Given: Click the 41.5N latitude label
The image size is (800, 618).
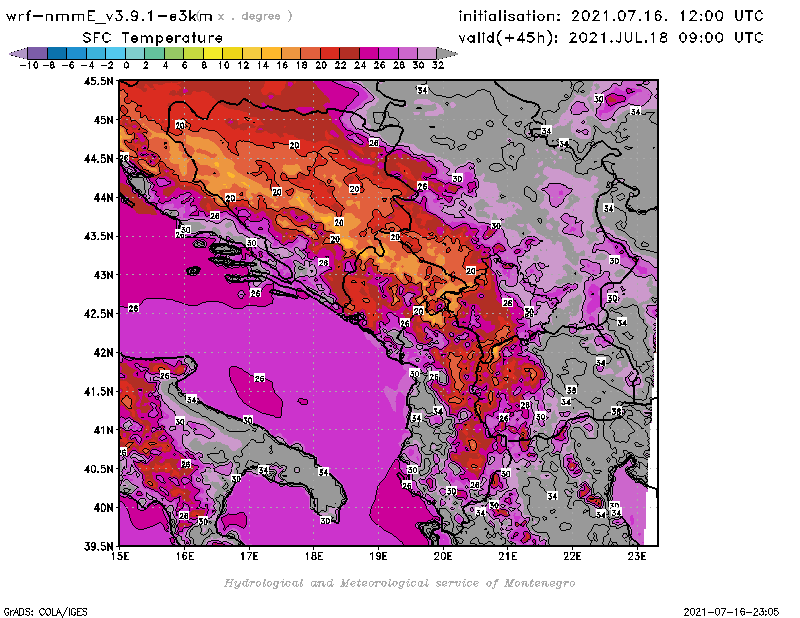Looking at the screenshot, I should click(99, 391).
